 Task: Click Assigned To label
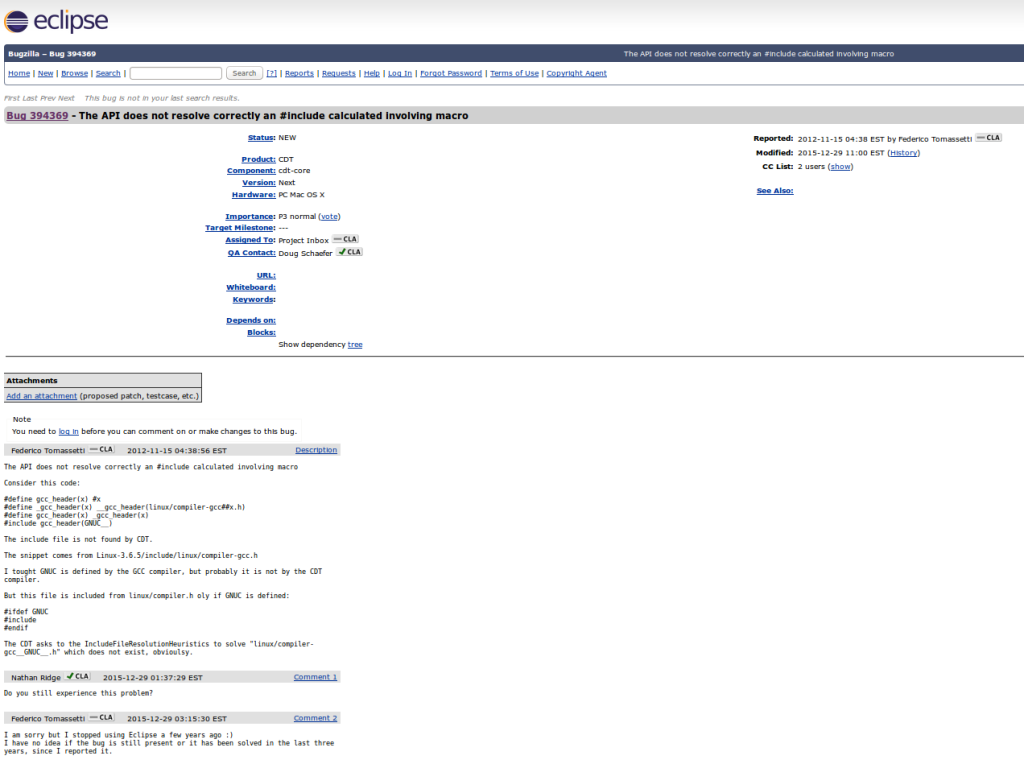click(x=250, y=240)
